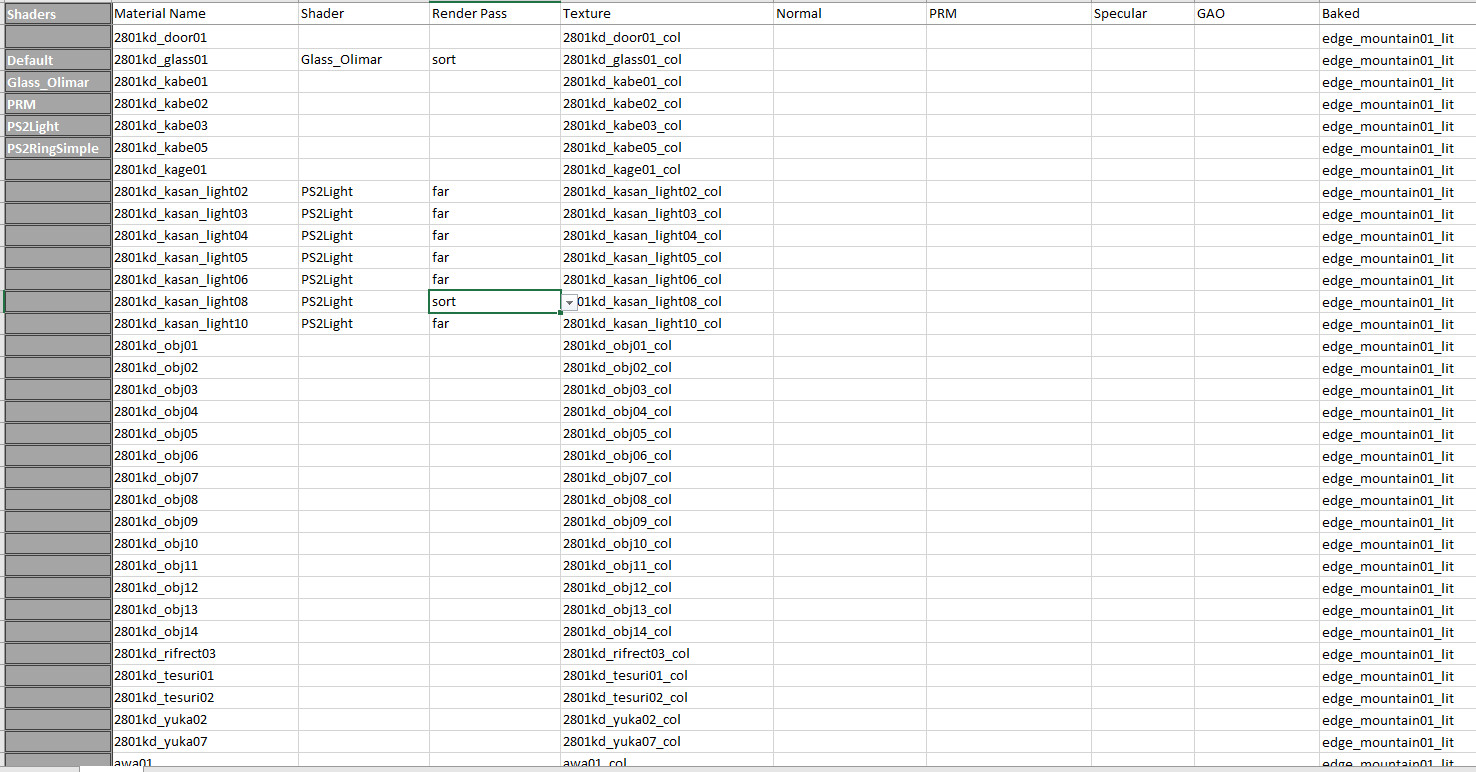Click the Baked column header
This screenshot has height=772, width=1476.
[x=1341, y=13]
